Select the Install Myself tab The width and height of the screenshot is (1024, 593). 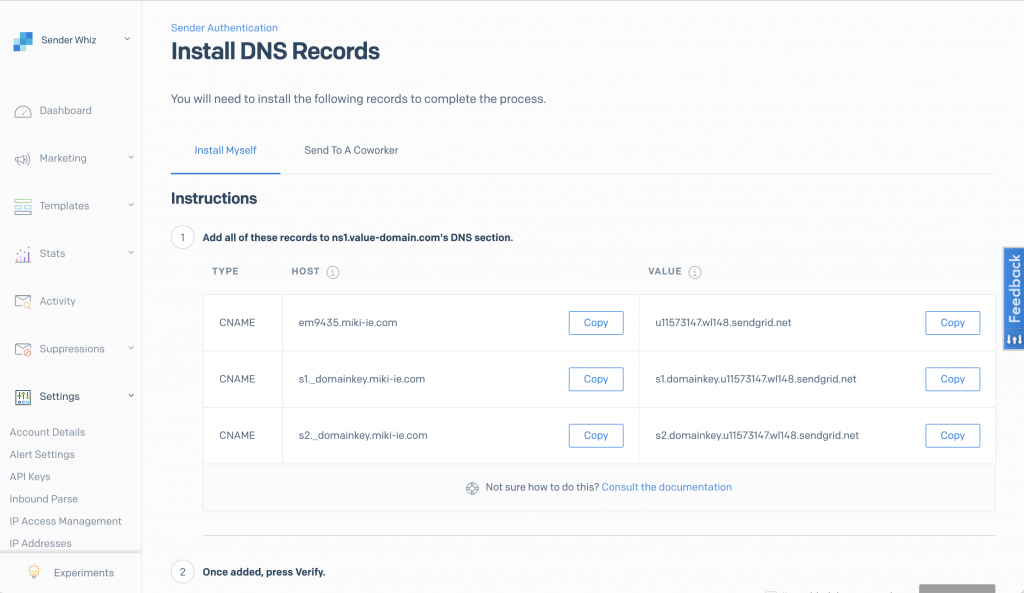pos(225,150)
